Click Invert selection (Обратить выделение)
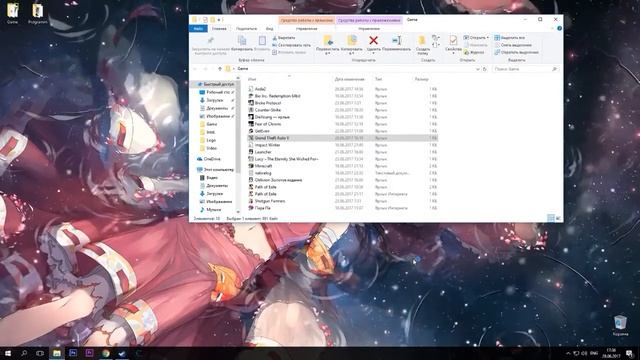This screenshot has height=360, width=640. tap(516, 52)
